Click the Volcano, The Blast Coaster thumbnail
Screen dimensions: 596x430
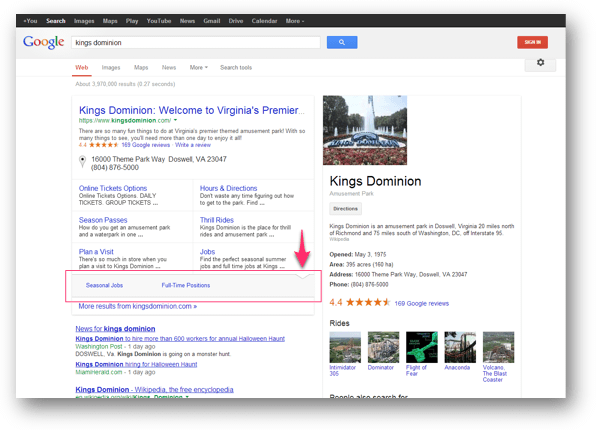coord(498,347)
